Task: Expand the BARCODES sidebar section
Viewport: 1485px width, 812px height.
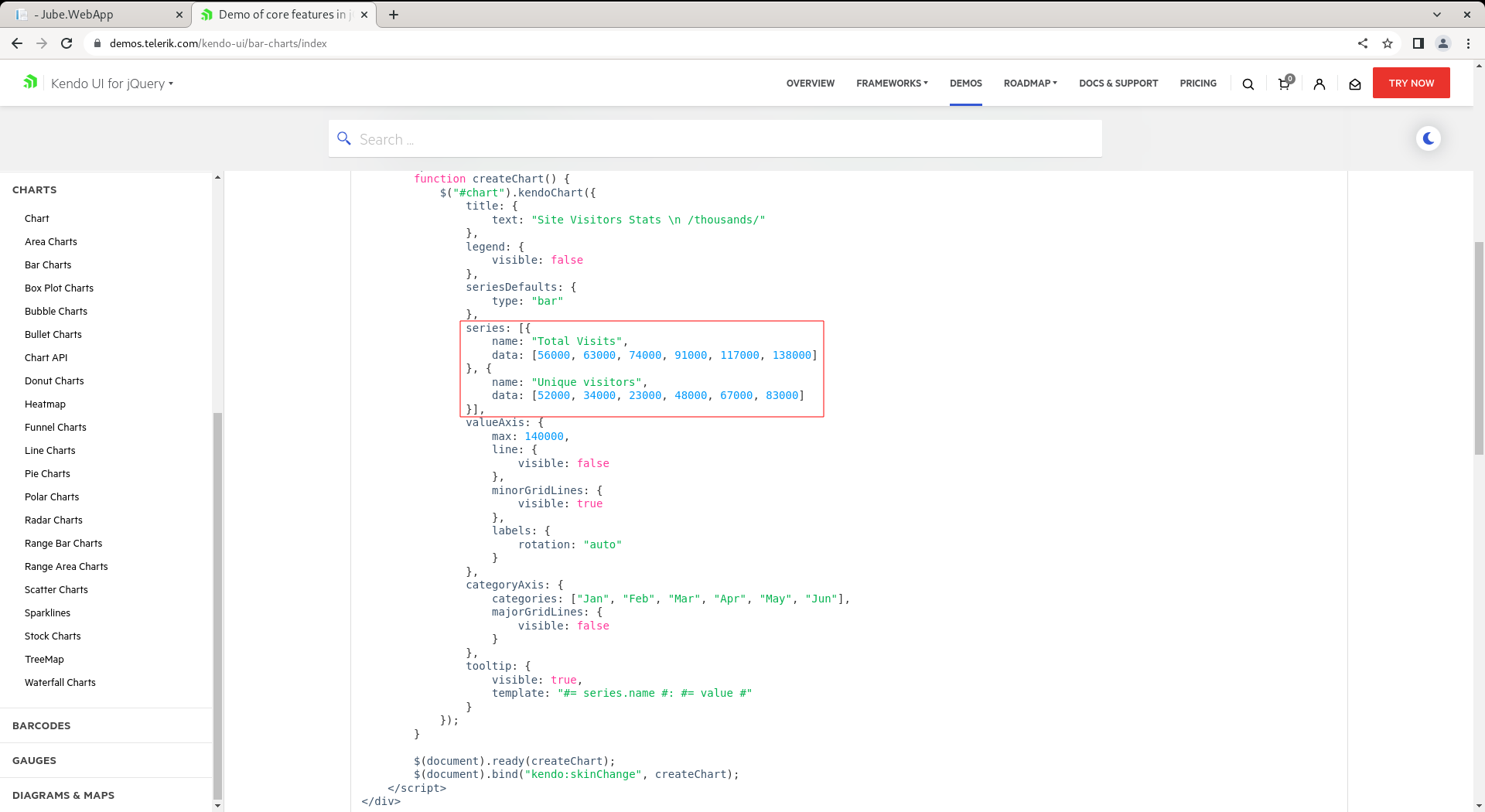Action: (41, 725)
